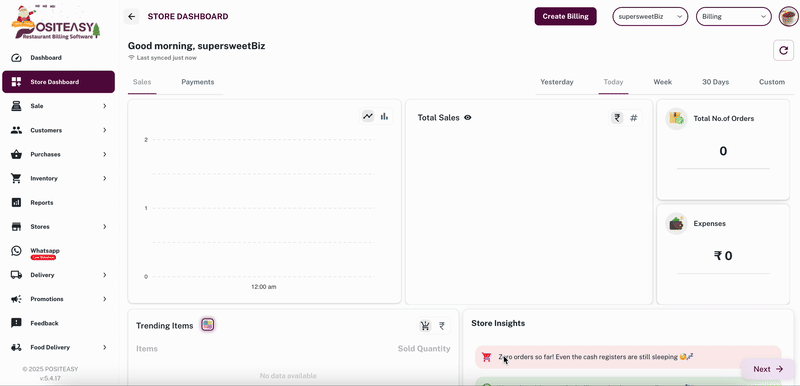Expand the Delivery submenu chevron
The image size is (800, 386).
pos(105,275)
